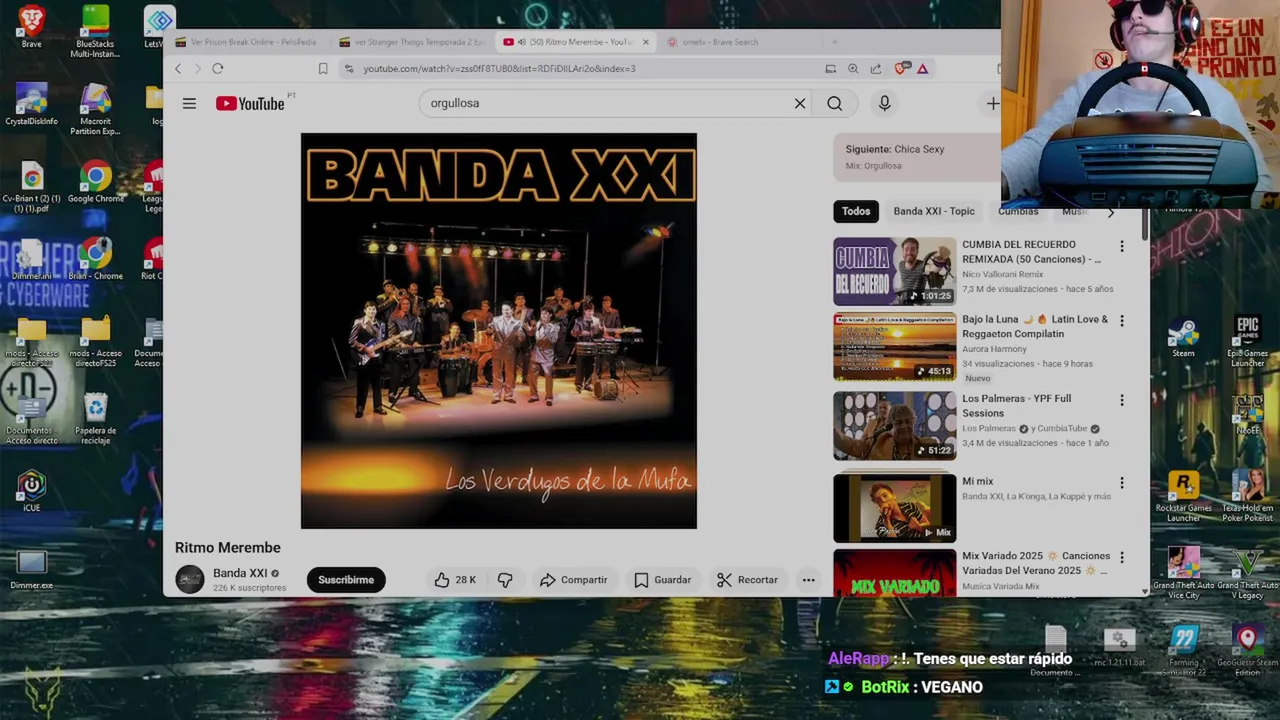The height and width of the screenshot is (720, 1280).
Task: Open Rockstar Games Launcher desktop icon
Action: 1183,497
